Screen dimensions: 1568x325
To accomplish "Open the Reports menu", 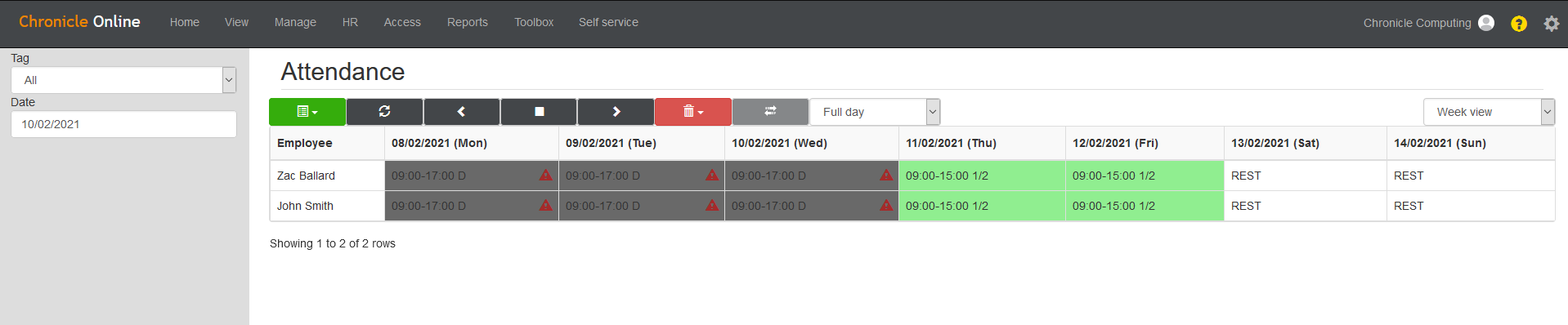I will [x=468, y=23].
